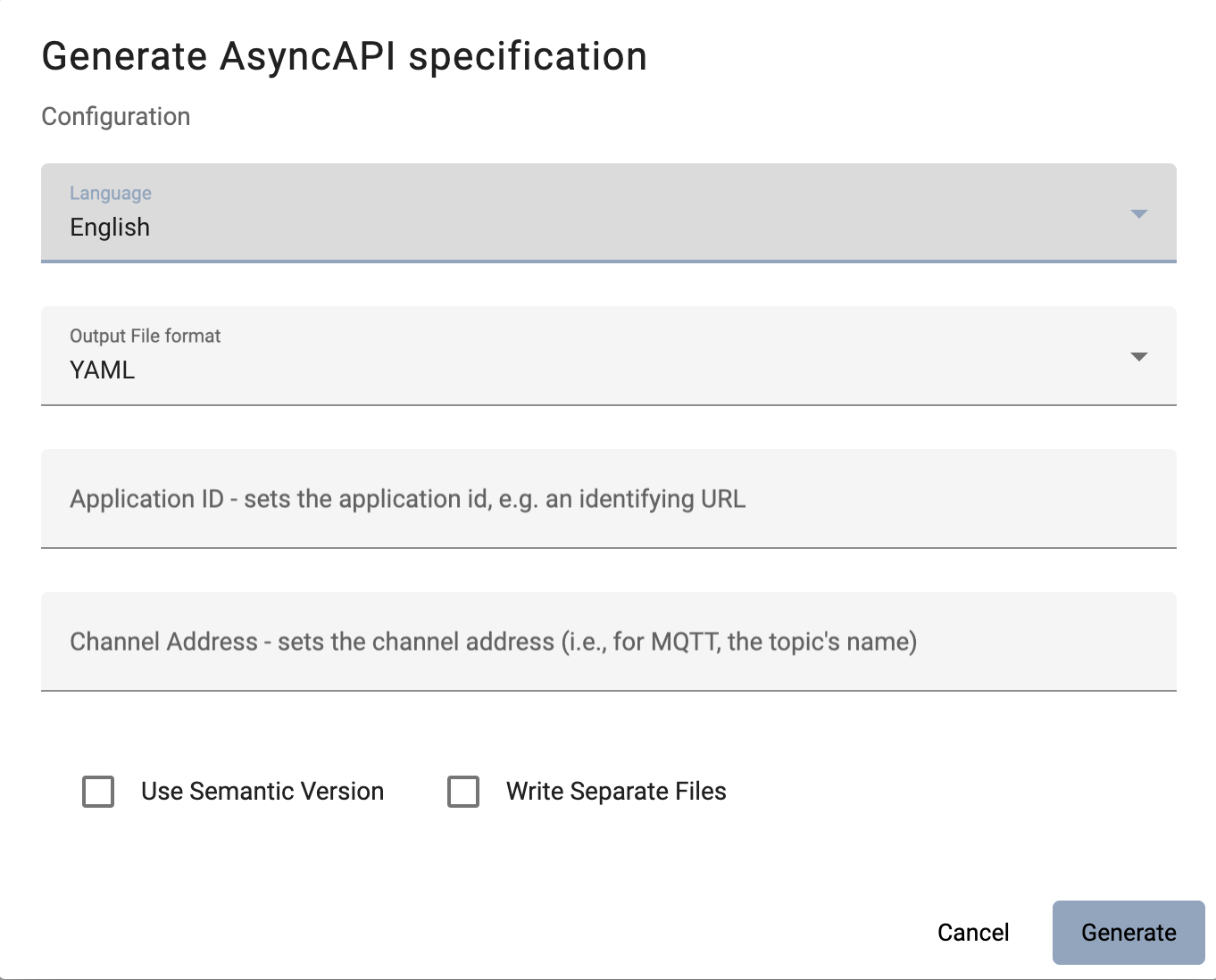Cancel the AsyncAPI generation dialog
This screenshot has width=1216, height=980.
click(973, 933)
